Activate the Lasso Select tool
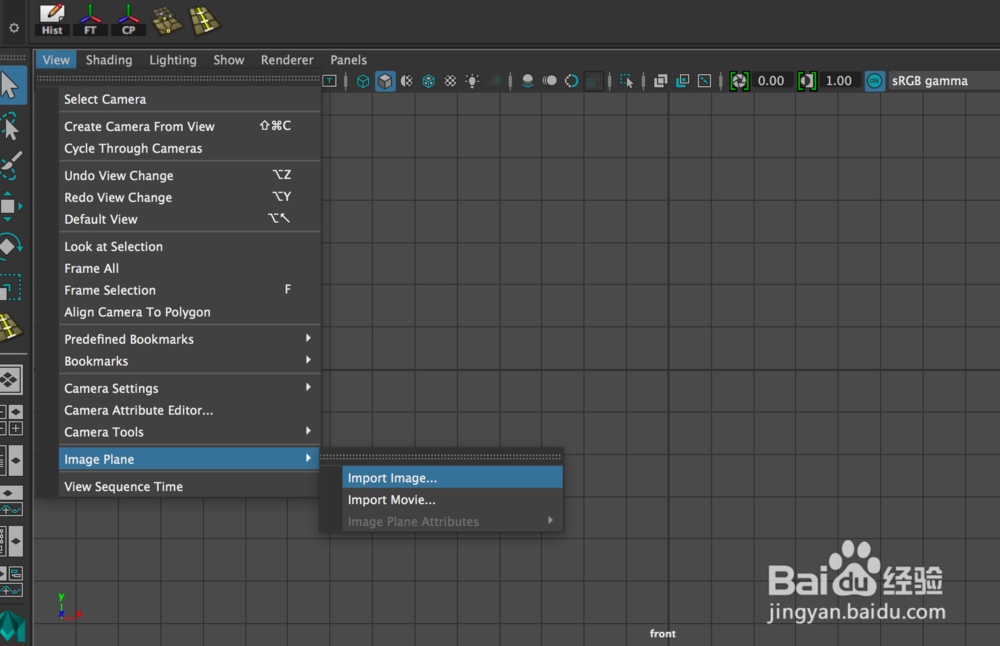The image size is (1000, 646). tap(11, 126)
